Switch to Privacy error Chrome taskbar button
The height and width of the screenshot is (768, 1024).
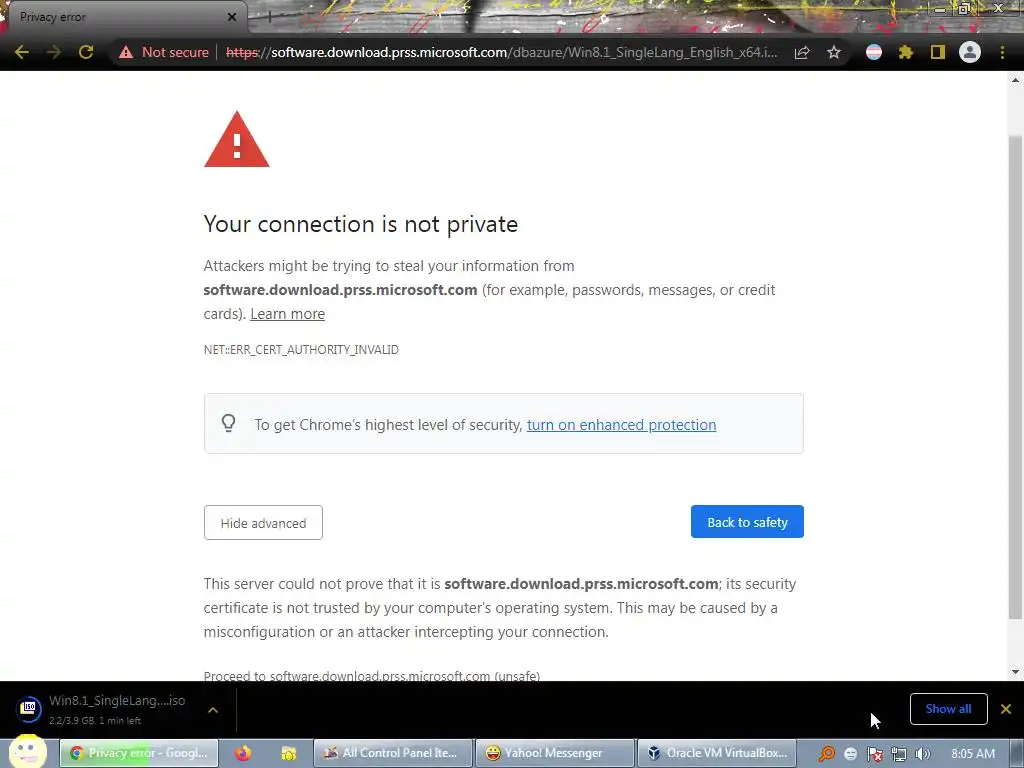pos(139,753)
